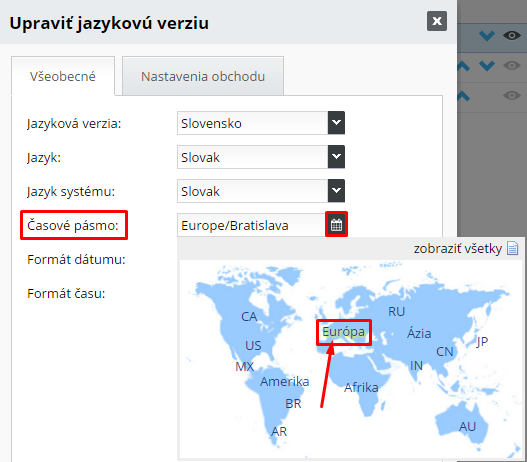This screenshot has width=527, height=462.
Task: Open the timezone picker calendar icon
Action: coord(336,224)
